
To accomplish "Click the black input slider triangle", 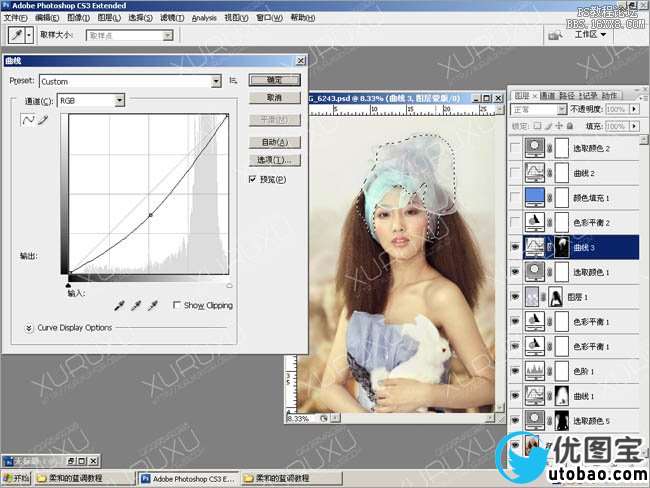I will [x=68, y=285].
